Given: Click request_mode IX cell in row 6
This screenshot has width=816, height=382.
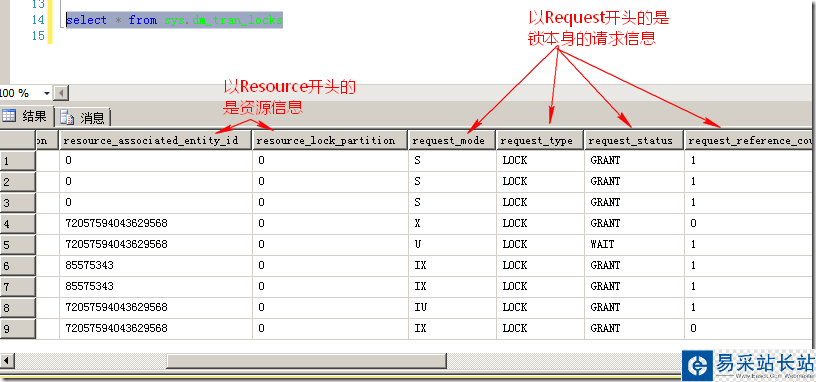Looking at the screenshot, I should point(452,265).
